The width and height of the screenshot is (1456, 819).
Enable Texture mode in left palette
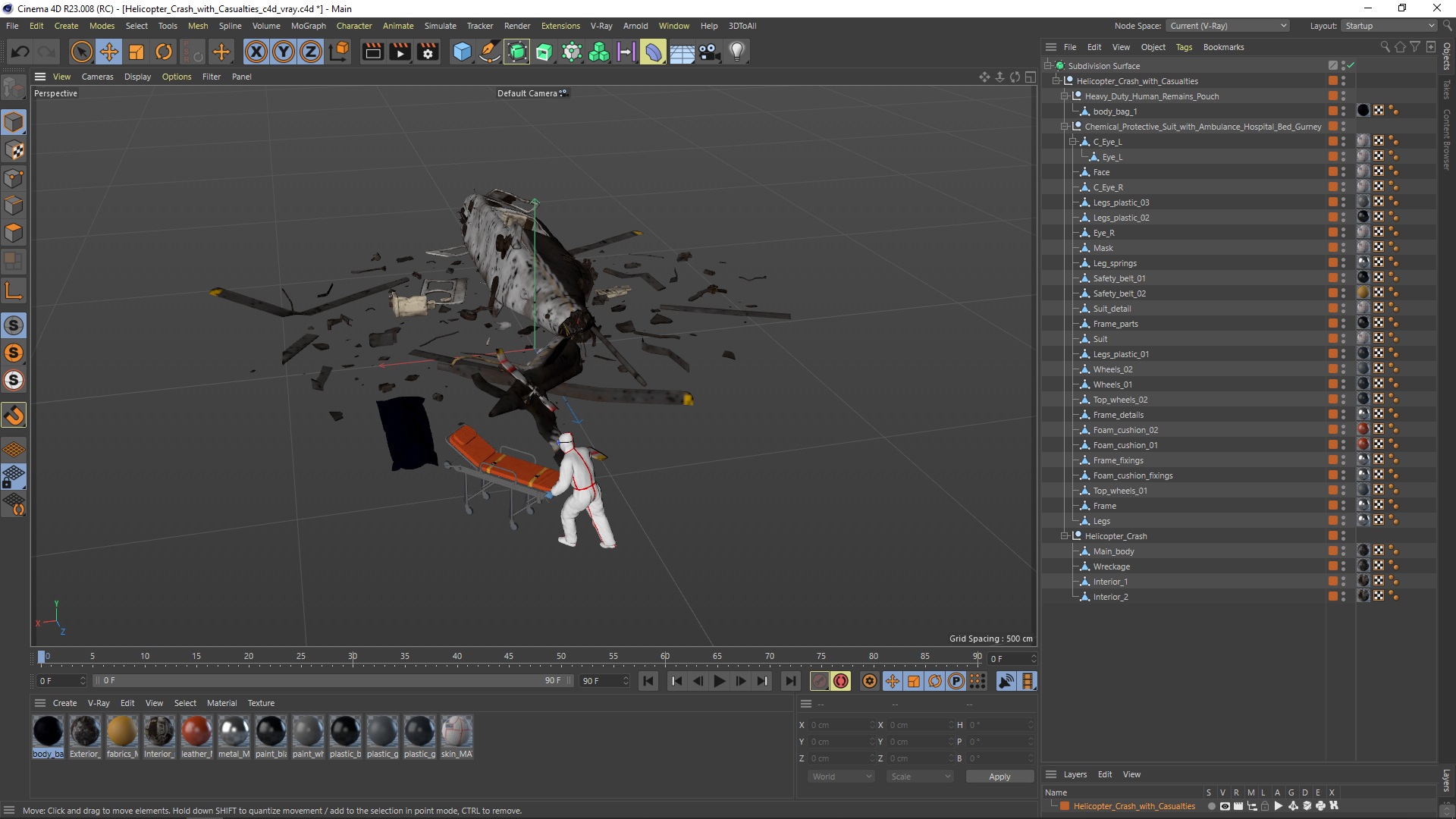click(x=14, y=150)
